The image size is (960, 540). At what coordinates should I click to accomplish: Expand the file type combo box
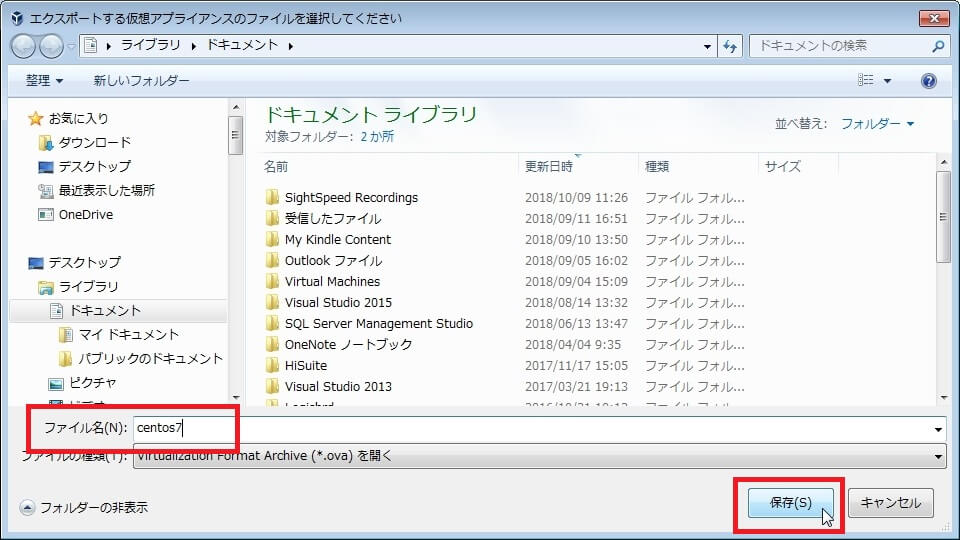click(x=937, y=456)
